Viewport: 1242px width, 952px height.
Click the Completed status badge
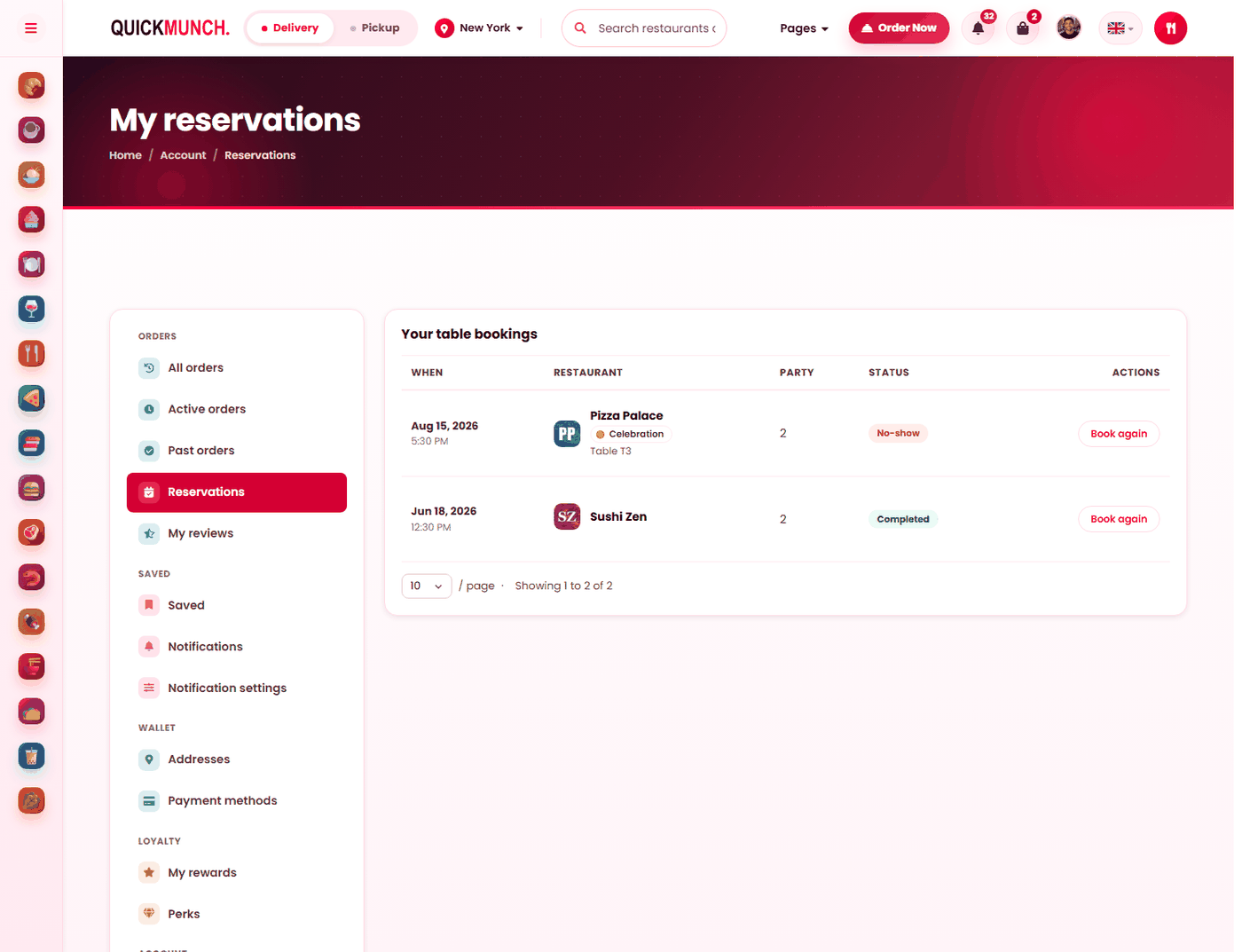(x=903, y=519)
